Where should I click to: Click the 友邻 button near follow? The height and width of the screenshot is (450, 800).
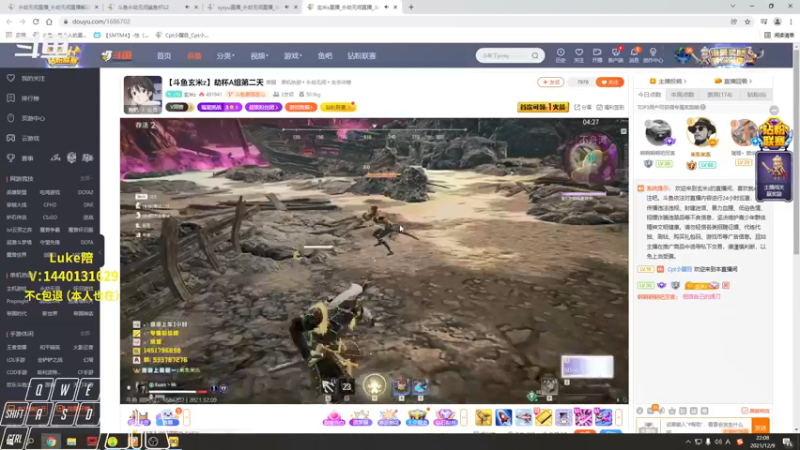(x=551, y=82)
